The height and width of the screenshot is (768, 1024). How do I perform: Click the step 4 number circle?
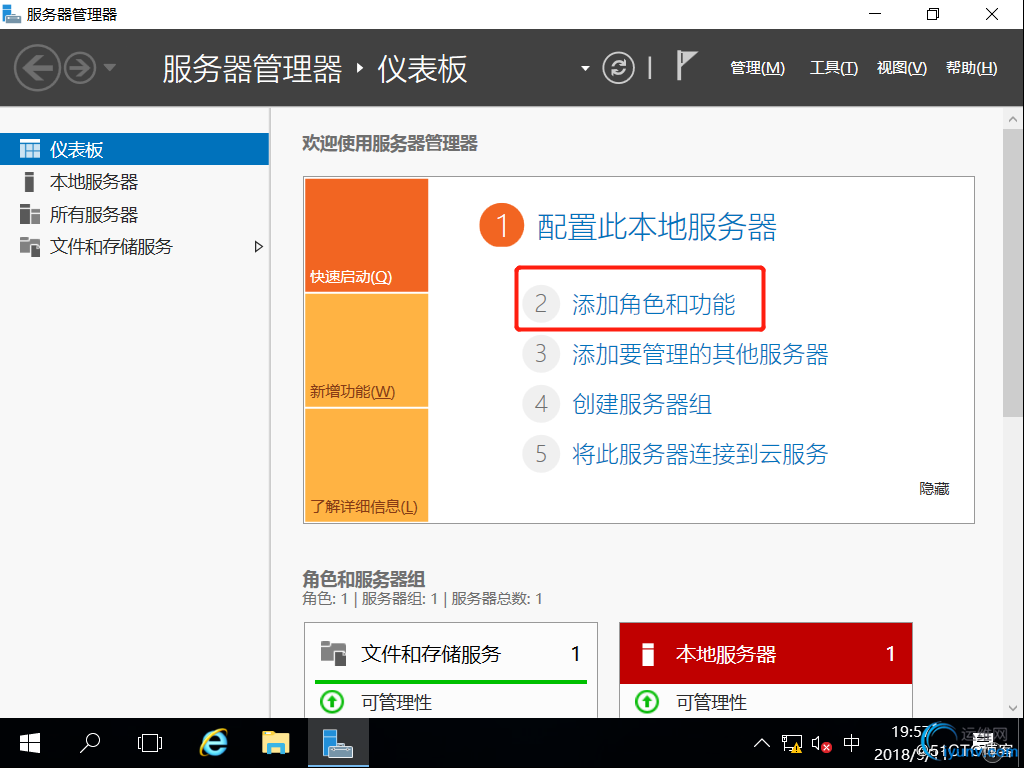coord(541,404)
